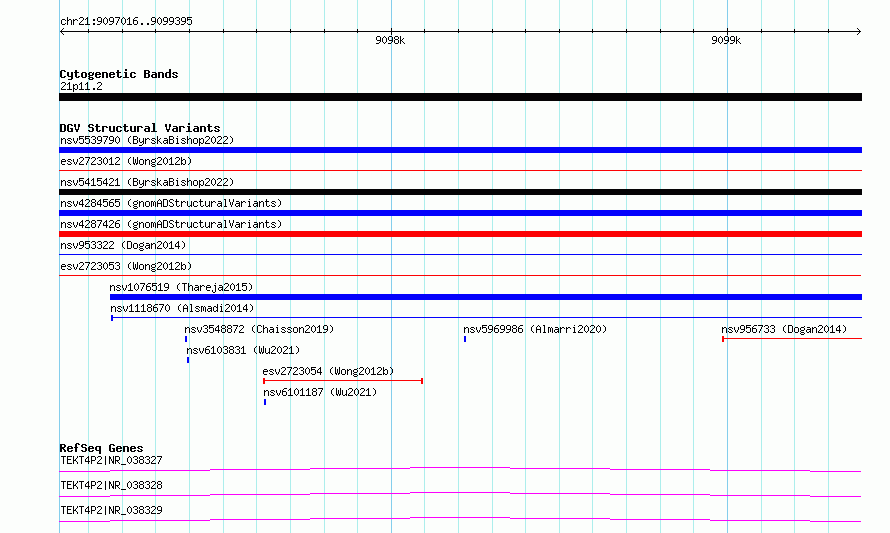Select variant esv2723054 (Wong2012b) label

pyautogui.click(x=328, y=371)
